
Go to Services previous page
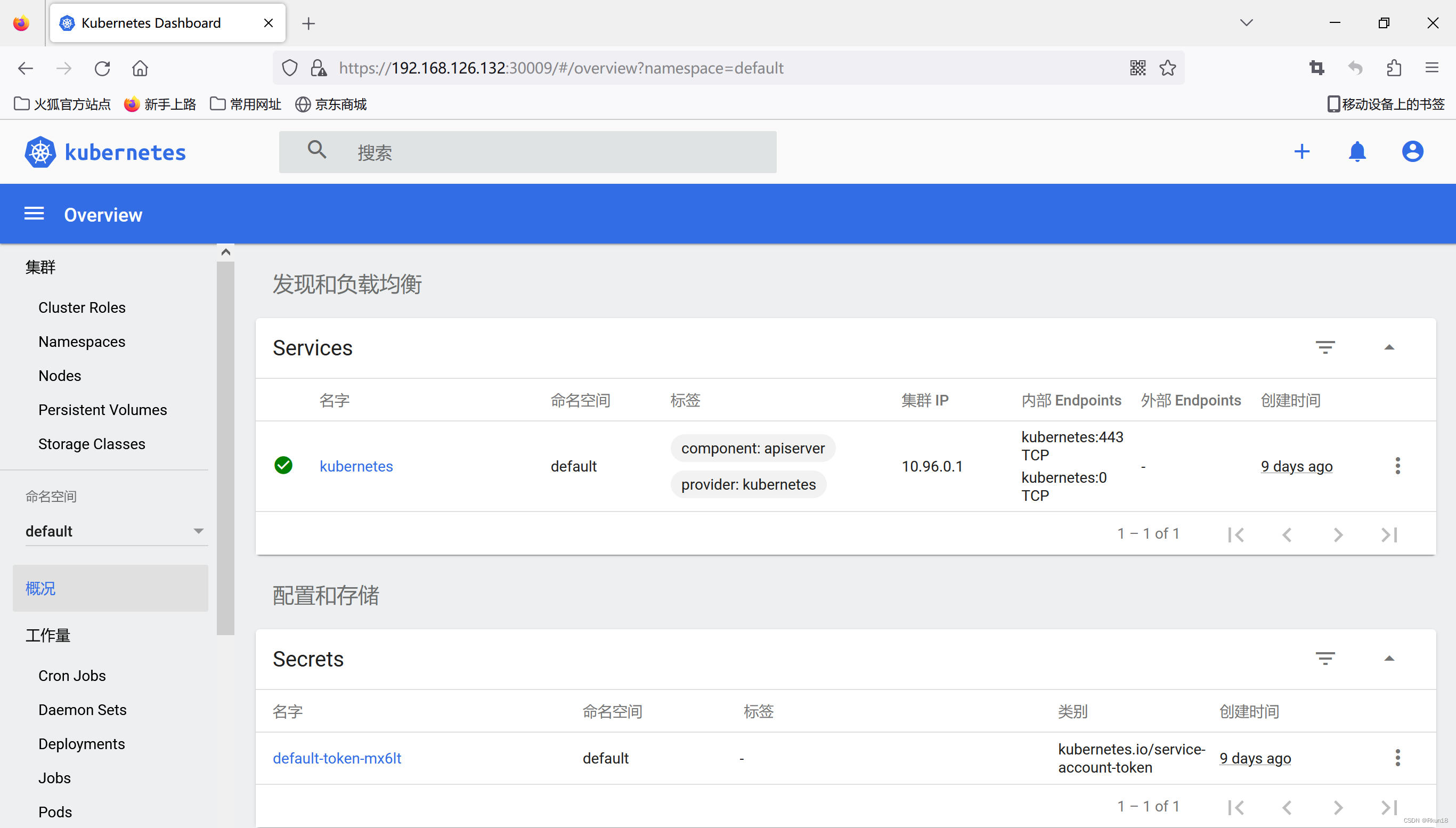coord(1287,534)
